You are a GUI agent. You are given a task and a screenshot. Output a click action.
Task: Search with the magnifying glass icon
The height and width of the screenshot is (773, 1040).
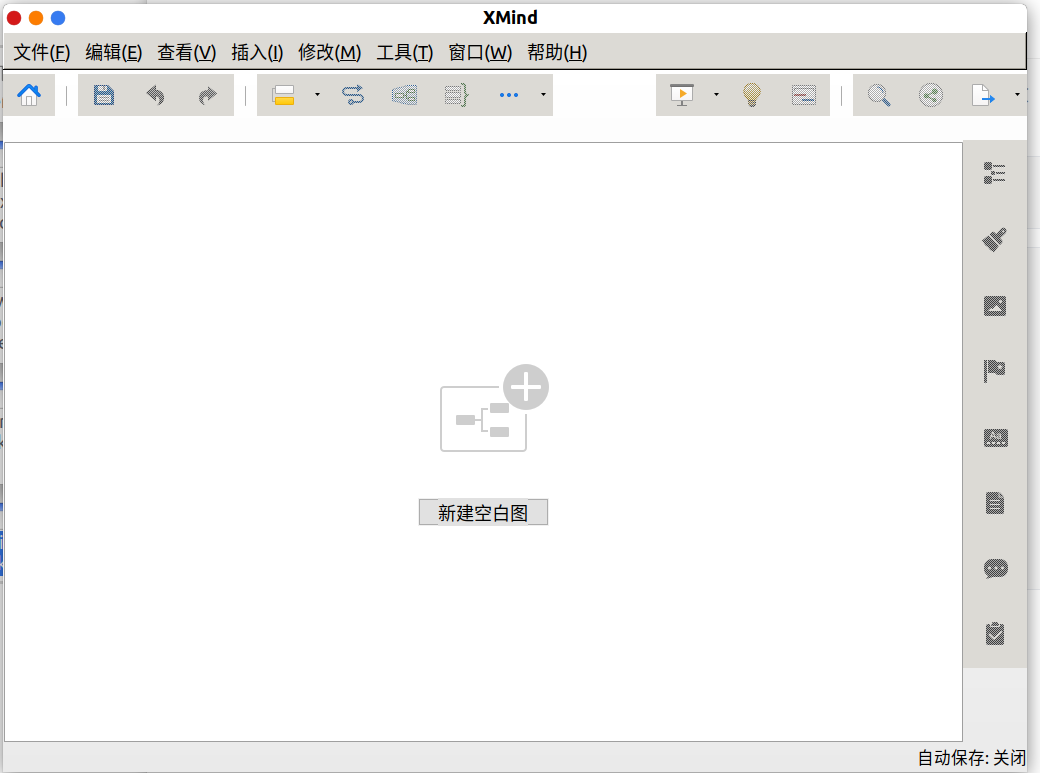click(879, 95)
